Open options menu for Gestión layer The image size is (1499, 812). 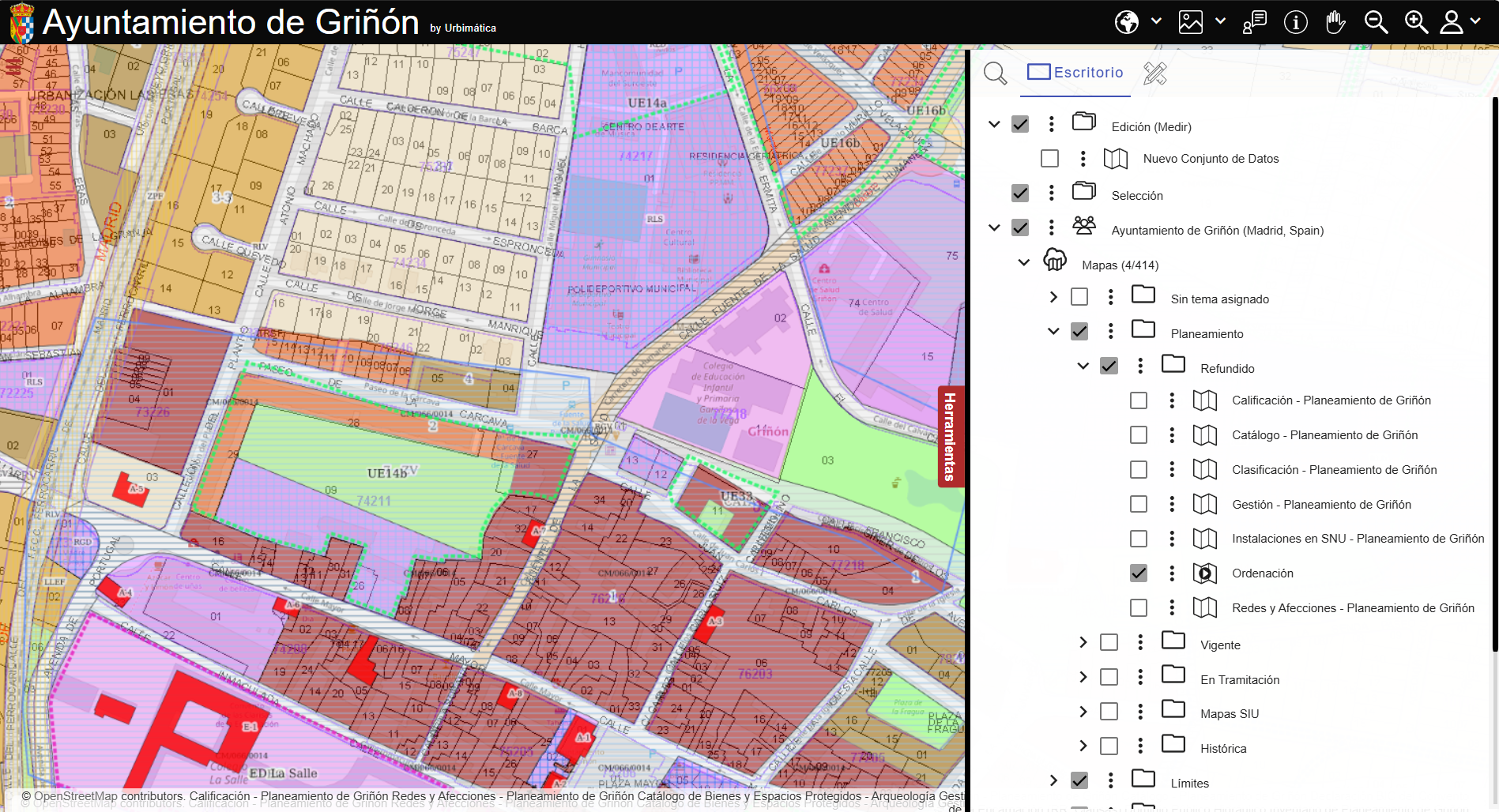tap(1172, 504)
